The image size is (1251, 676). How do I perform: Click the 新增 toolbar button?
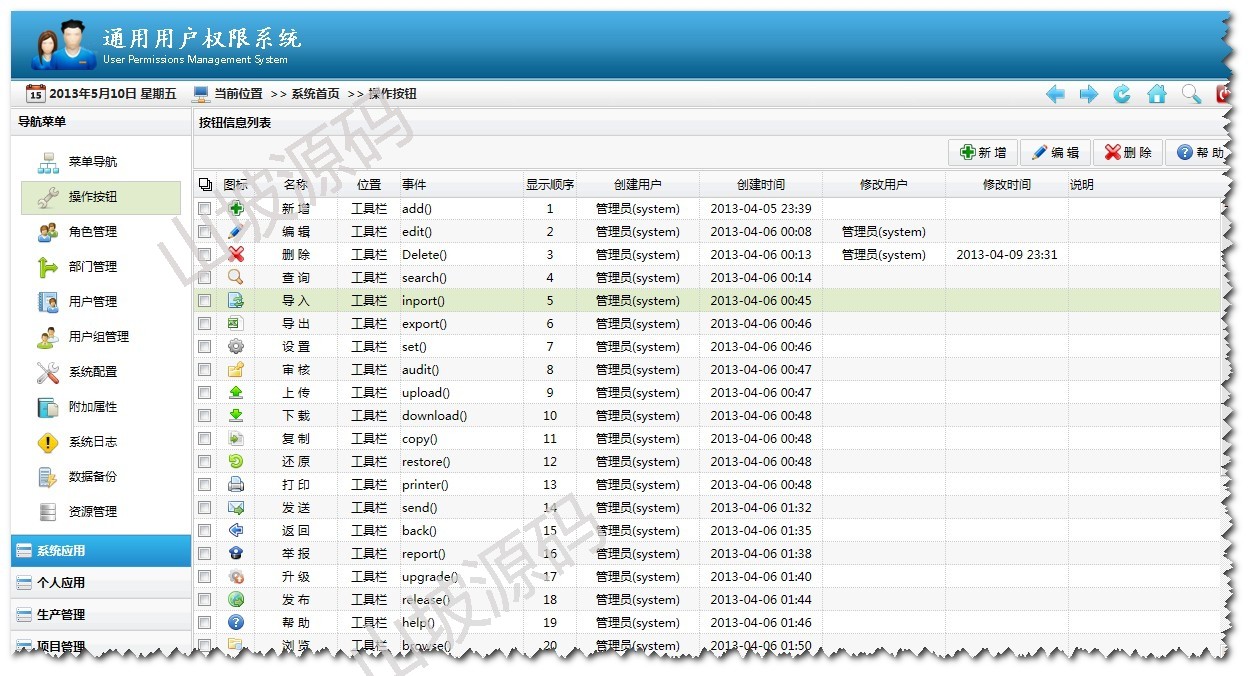point(983,153)
